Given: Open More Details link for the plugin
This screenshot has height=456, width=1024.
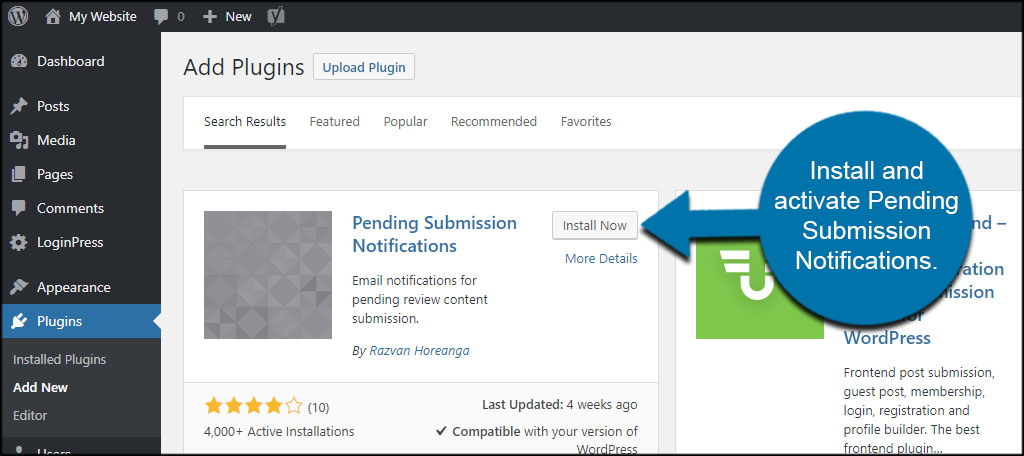Looking at the screenshot, I should pyautogui.click(x=600, y=258).
